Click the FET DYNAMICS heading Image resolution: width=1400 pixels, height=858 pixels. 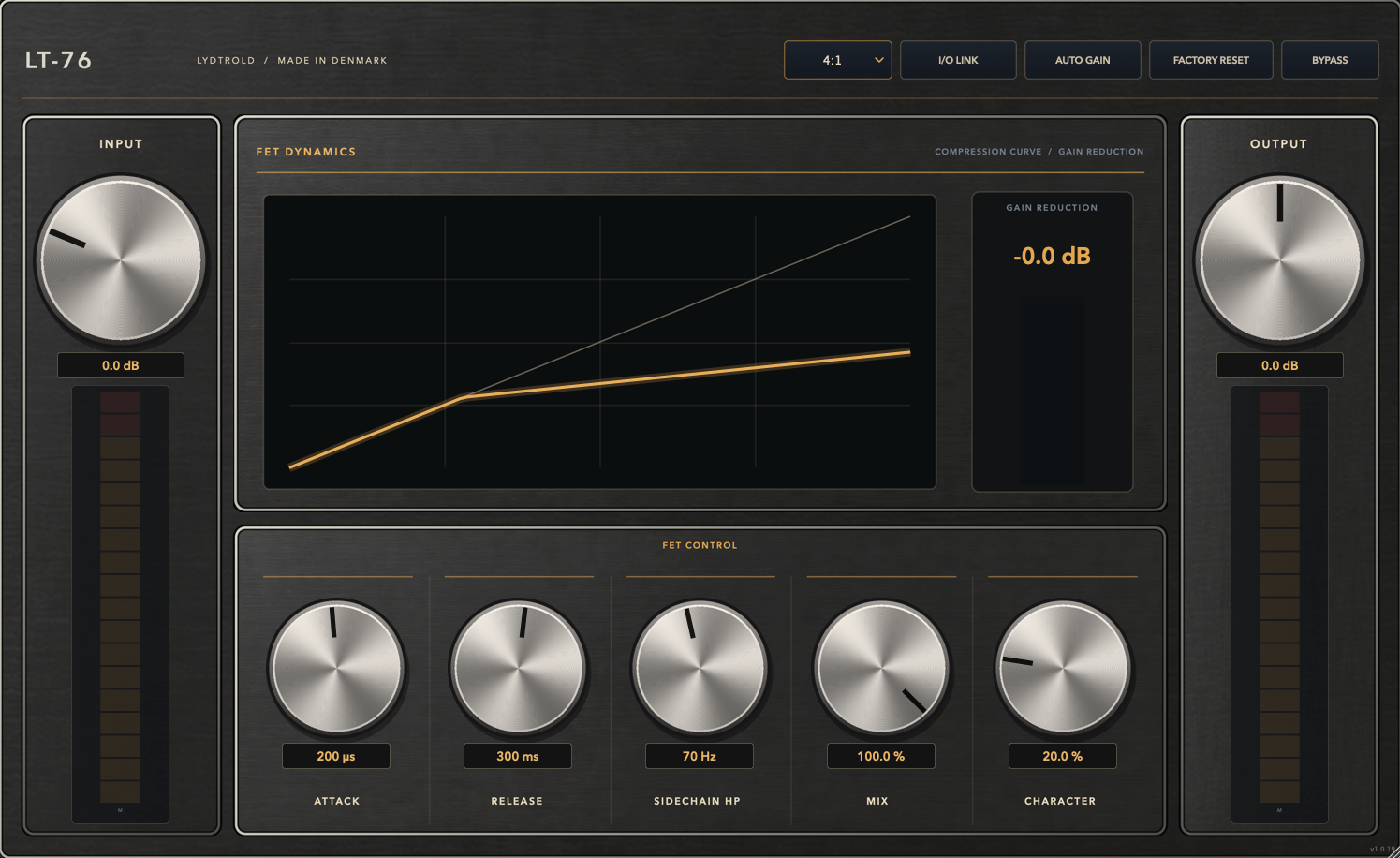point(306,152)
